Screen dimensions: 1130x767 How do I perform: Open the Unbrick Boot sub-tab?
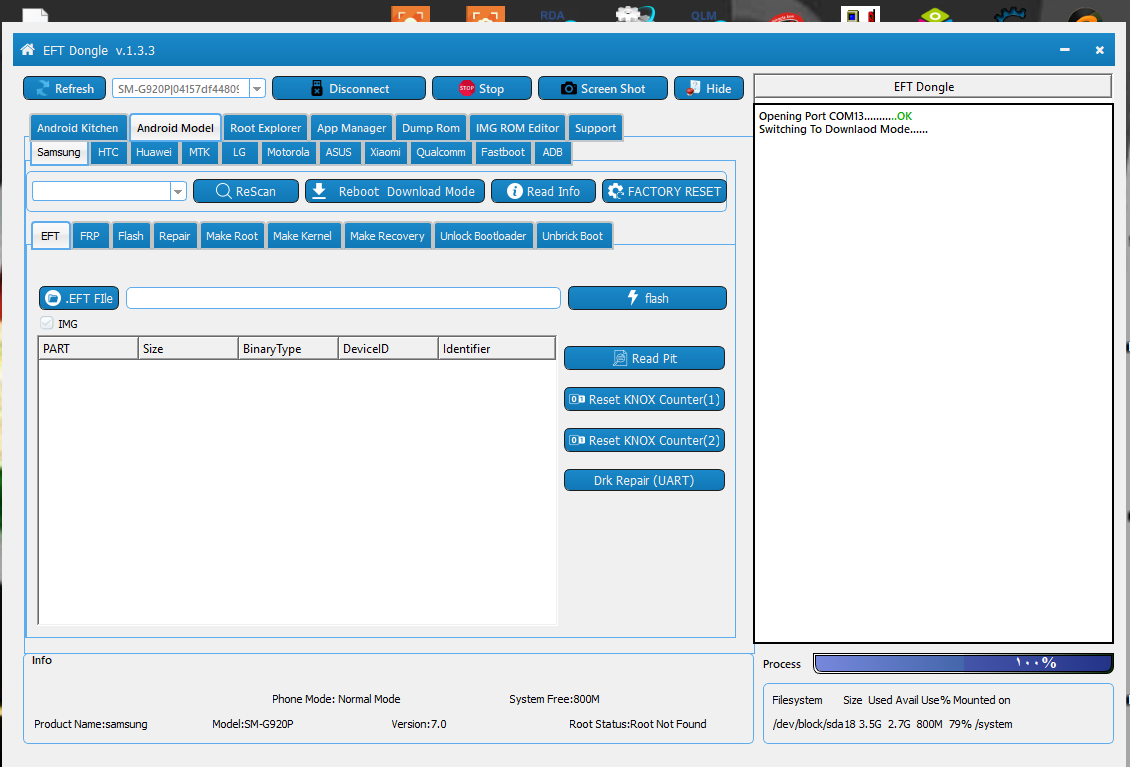573,236
